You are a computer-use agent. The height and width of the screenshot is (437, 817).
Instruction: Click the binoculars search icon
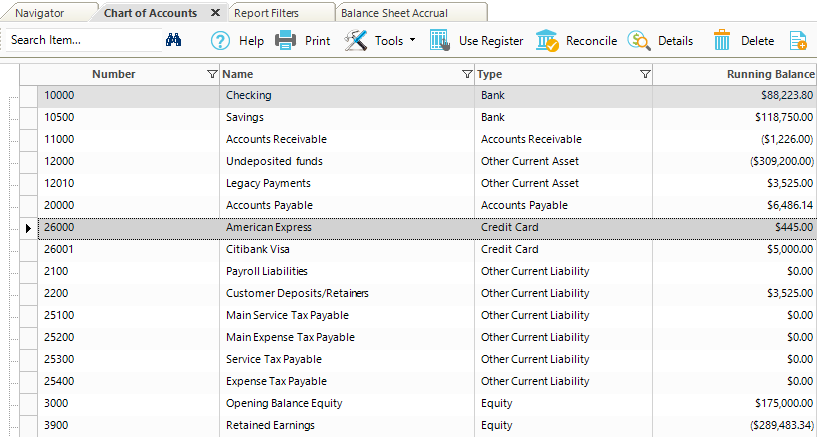[173, 40]
